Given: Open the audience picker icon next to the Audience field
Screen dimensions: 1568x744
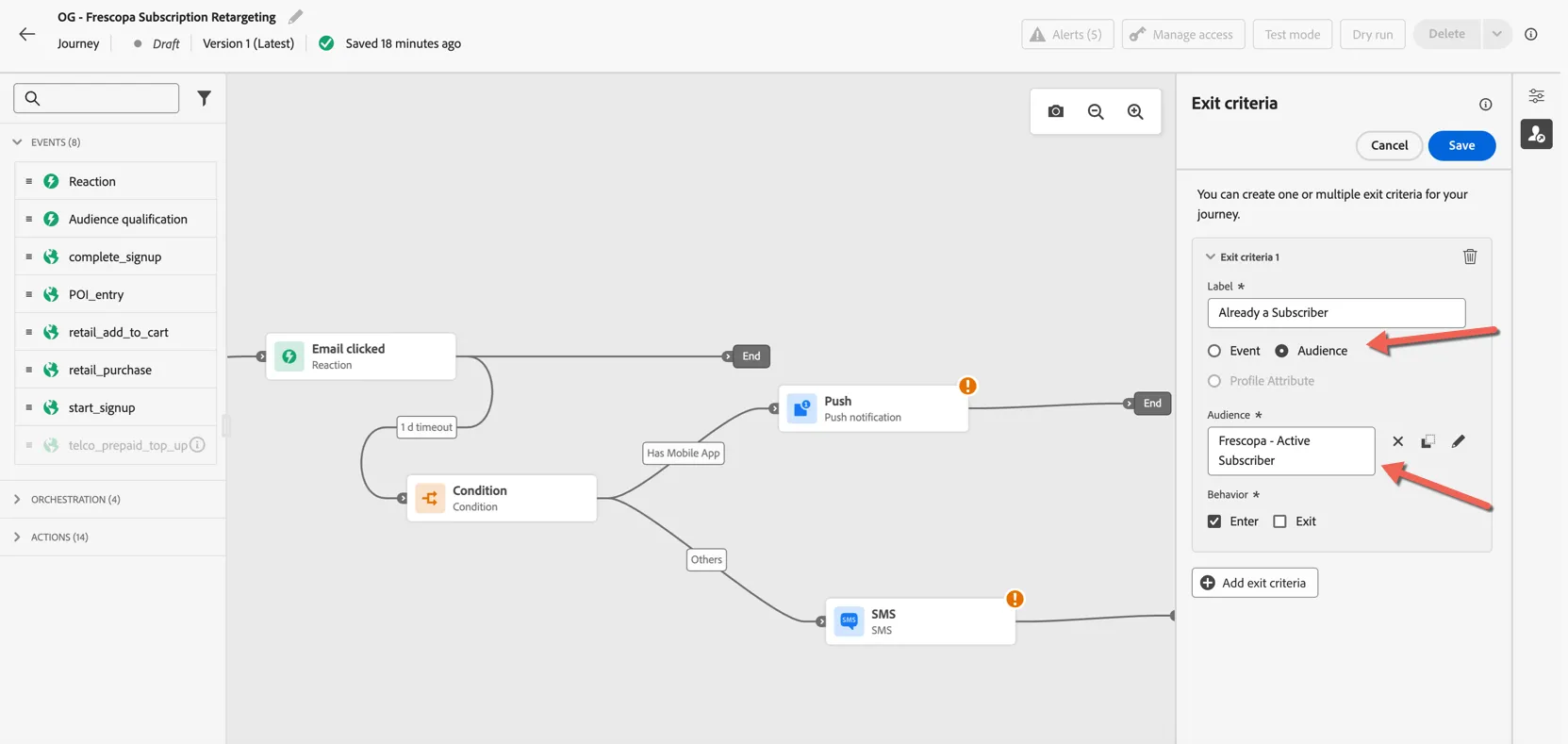Looking at the screenshot, I should (1428, 441).
